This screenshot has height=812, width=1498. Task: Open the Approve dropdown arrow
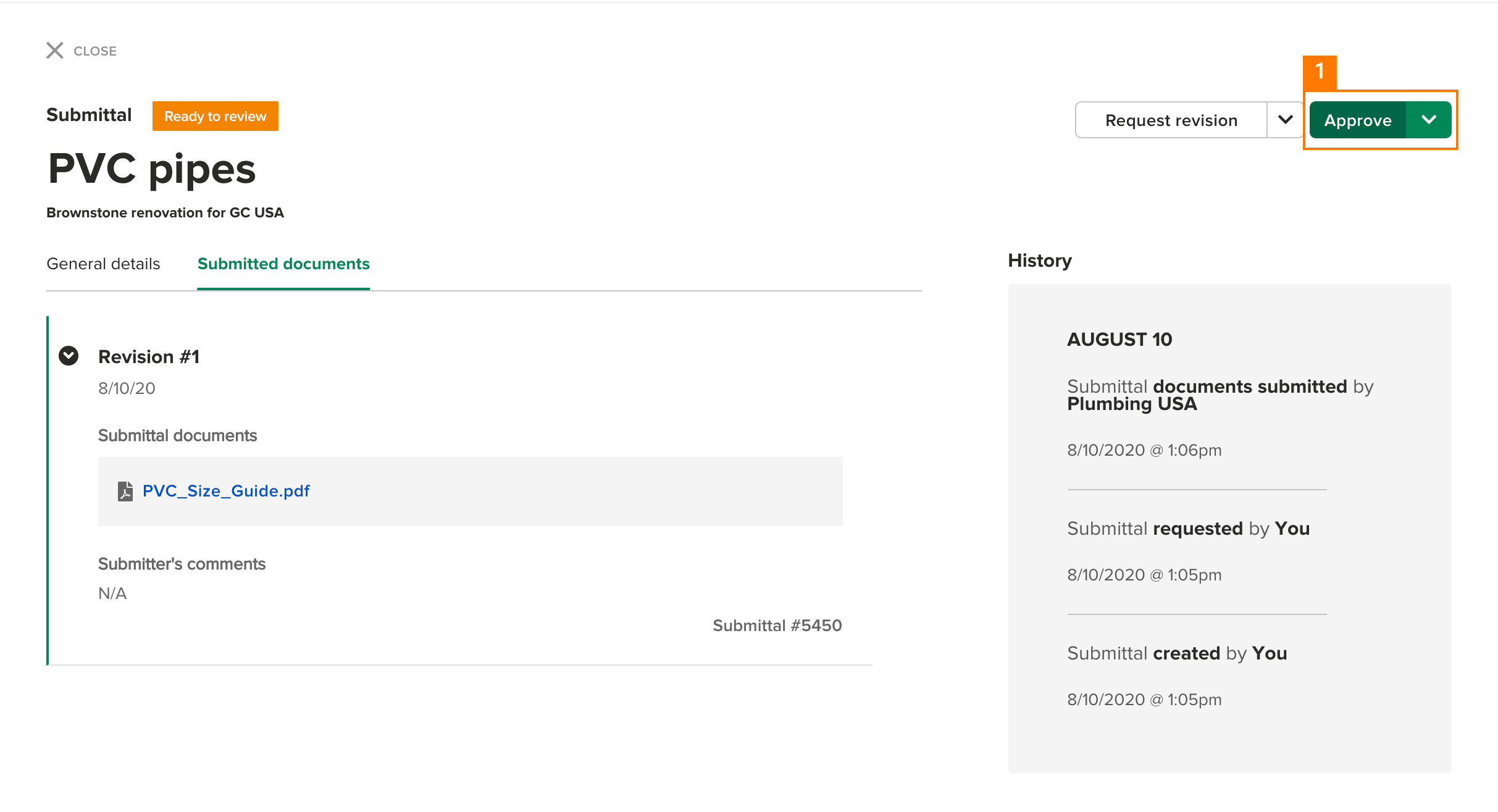[x=1429, y=120]
